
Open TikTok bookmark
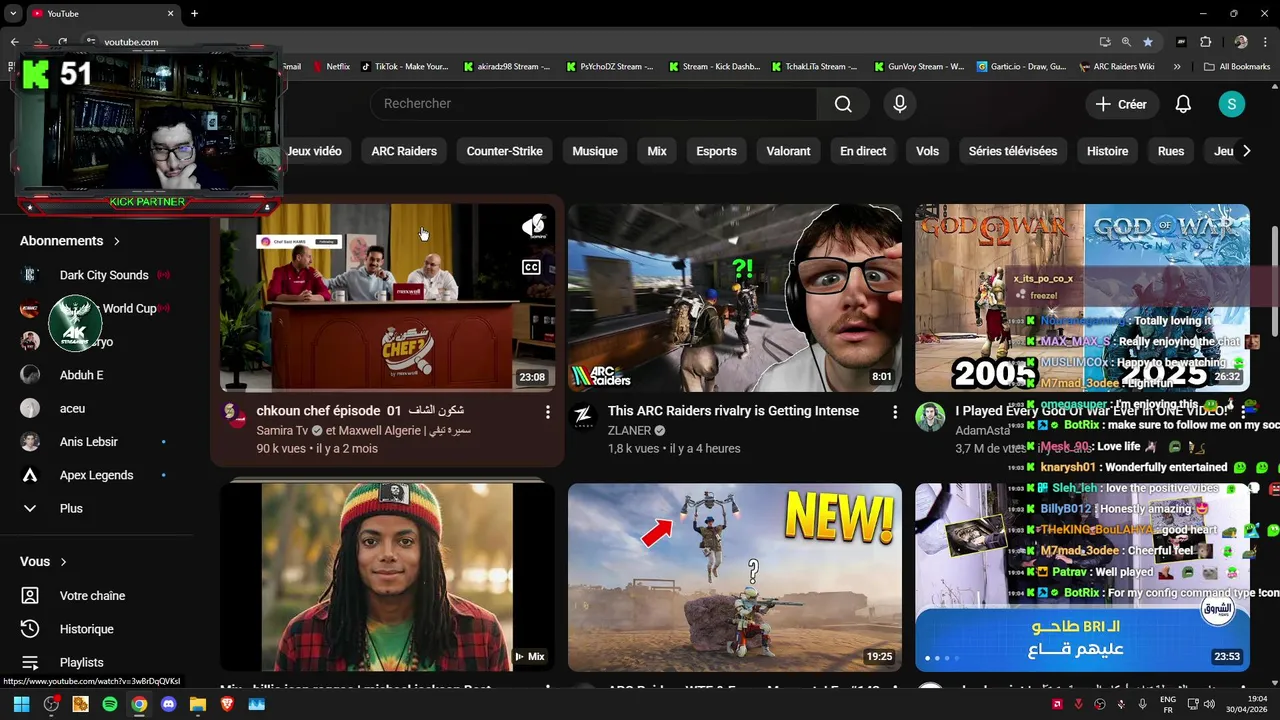pos(405,67)
